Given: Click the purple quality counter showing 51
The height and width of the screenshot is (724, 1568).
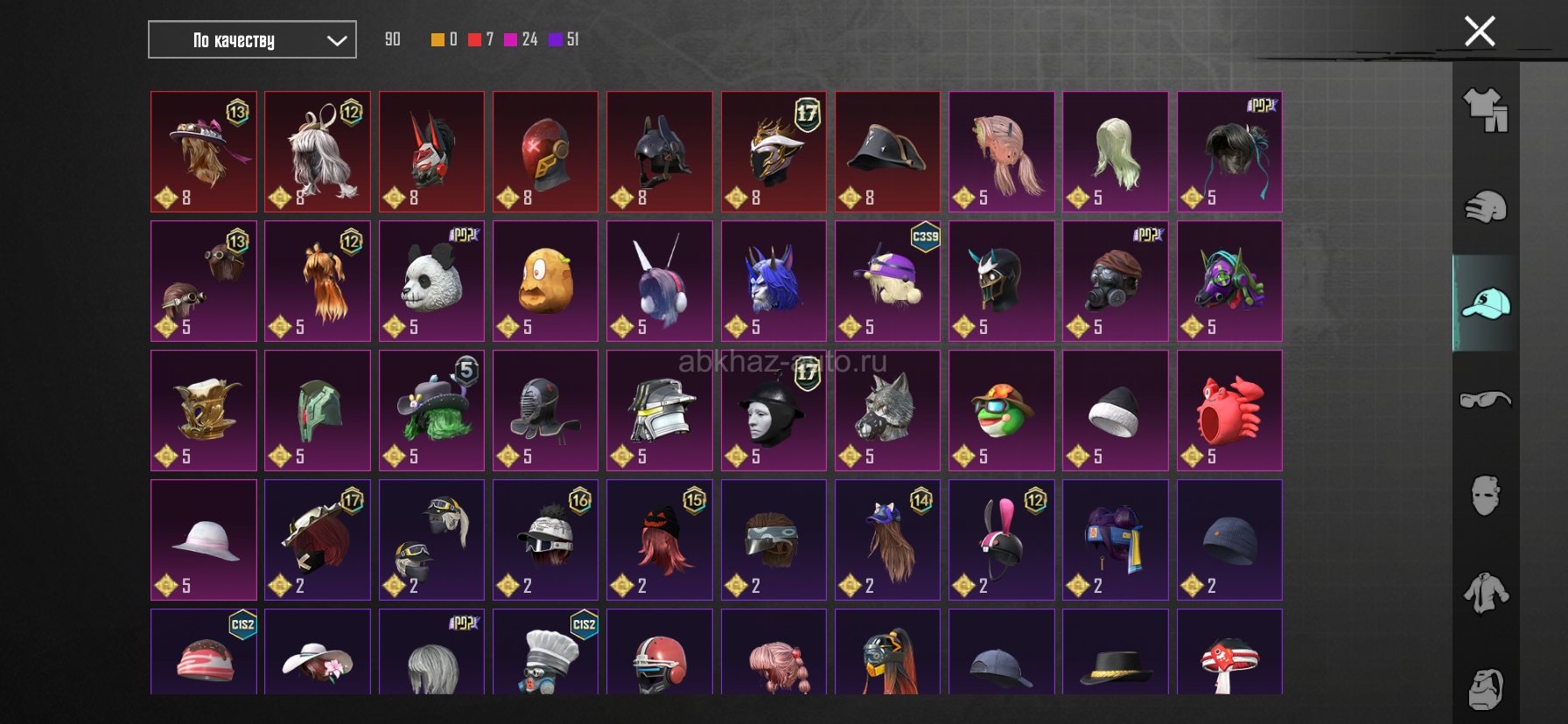Looking at the screenshot, I should point(563,39).
